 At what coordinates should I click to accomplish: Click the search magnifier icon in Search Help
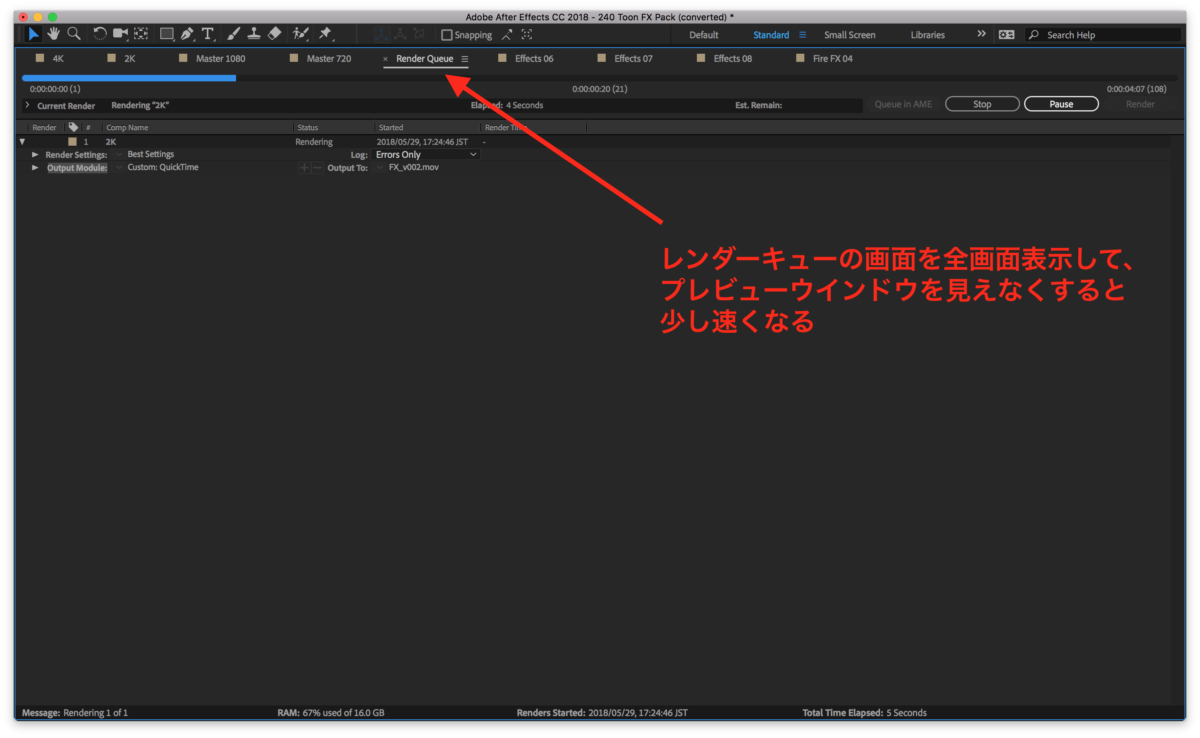[x=1034, y=34]
